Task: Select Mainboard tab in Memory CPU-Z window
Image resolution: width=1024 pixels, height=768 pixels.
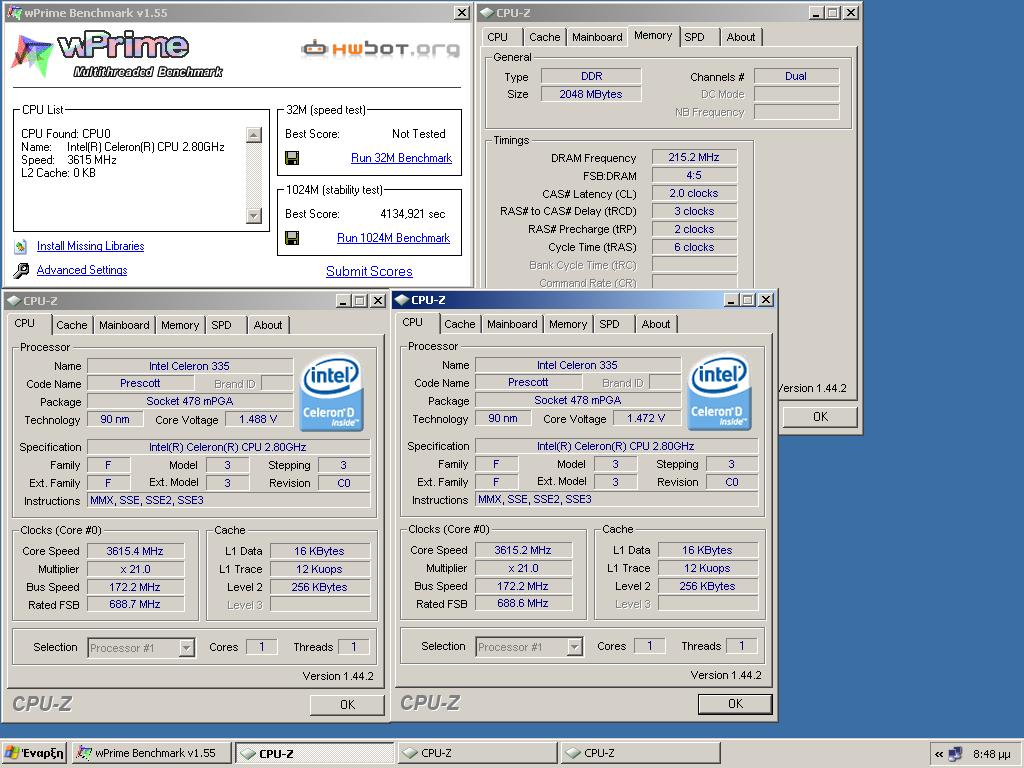Action: (x=597, y=37)
